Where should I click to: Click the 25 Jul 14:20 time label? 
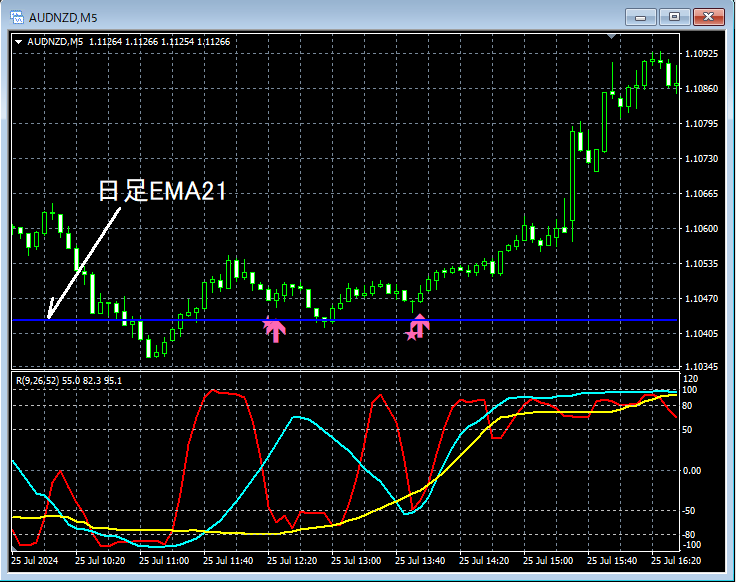(484, 560)
